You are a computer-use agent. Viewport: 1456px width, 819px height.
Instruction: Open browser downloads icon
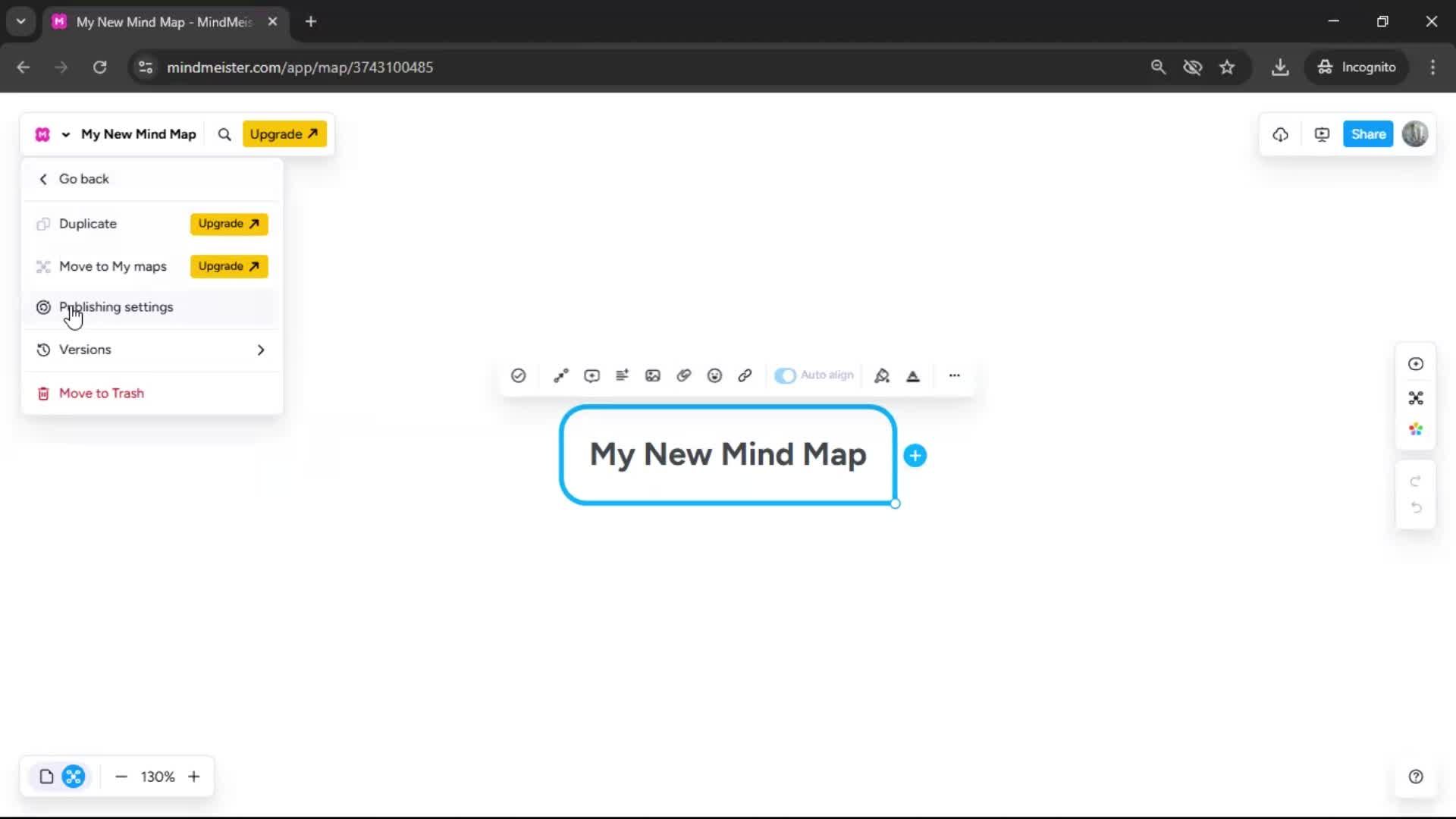tap(1280, 67)
